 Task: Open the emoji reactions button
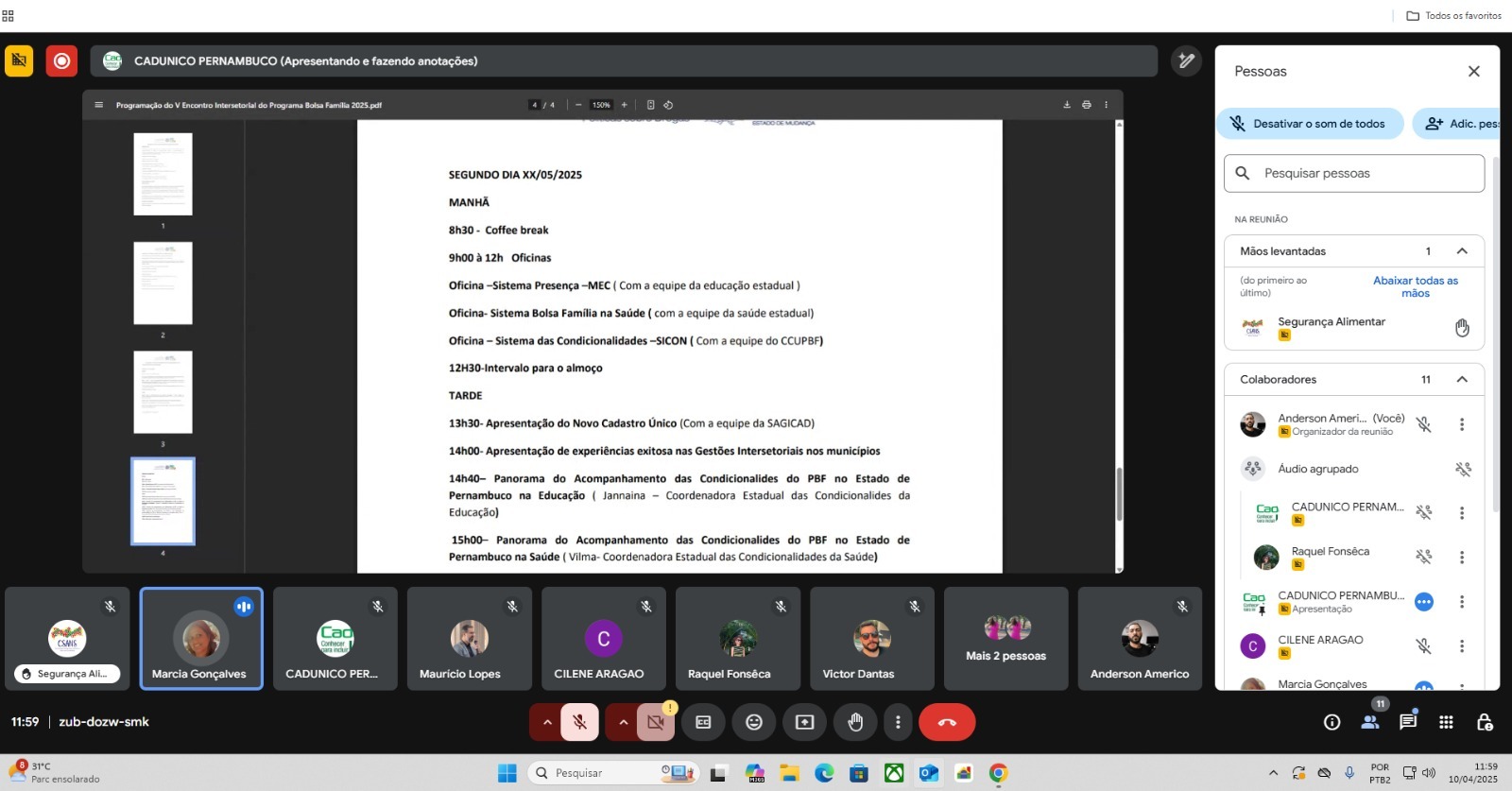coord(754,722)
